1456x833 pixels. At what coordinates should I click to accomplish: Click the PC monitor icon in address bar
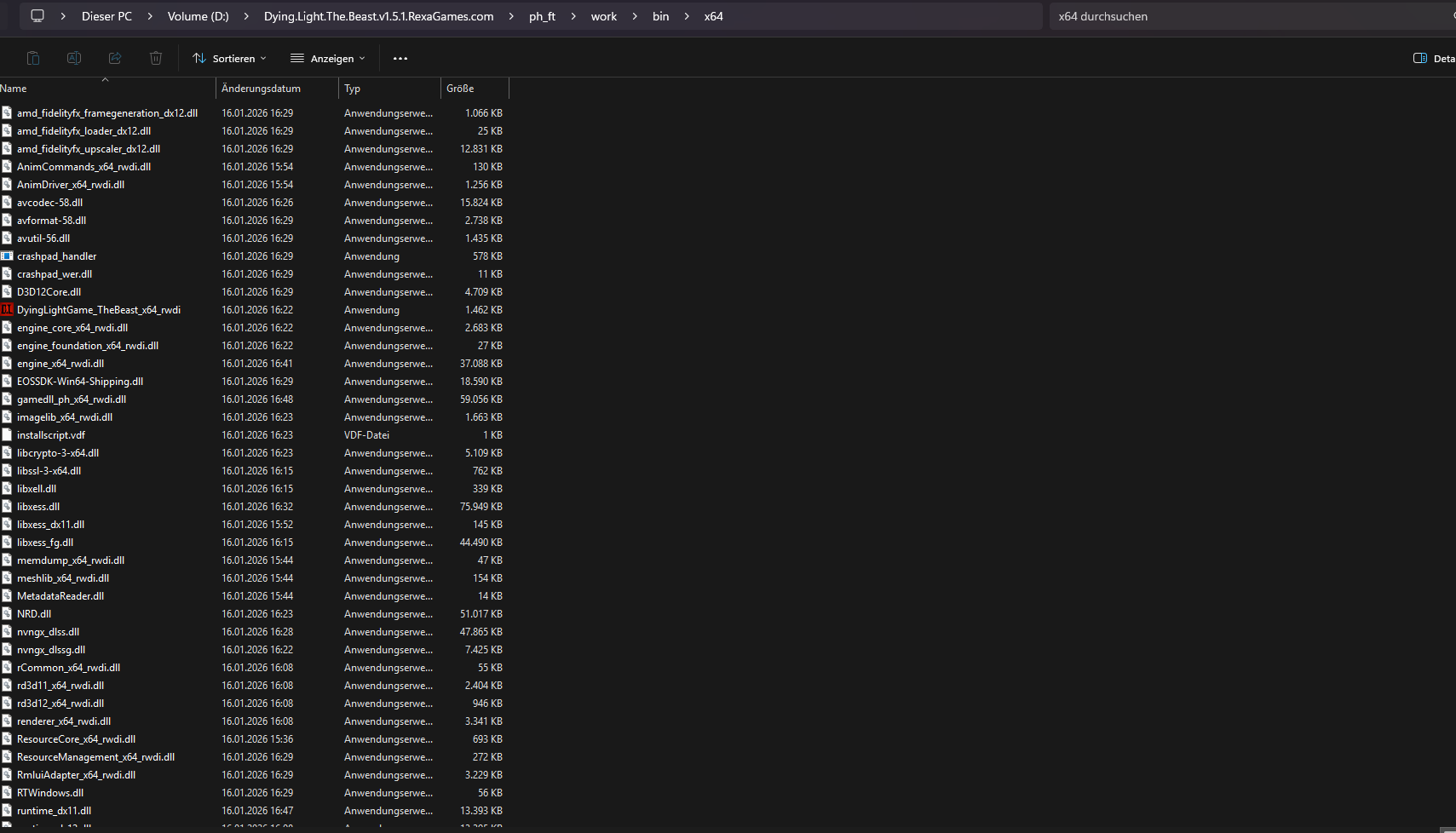pyautogui.click(x=37, y=16)
